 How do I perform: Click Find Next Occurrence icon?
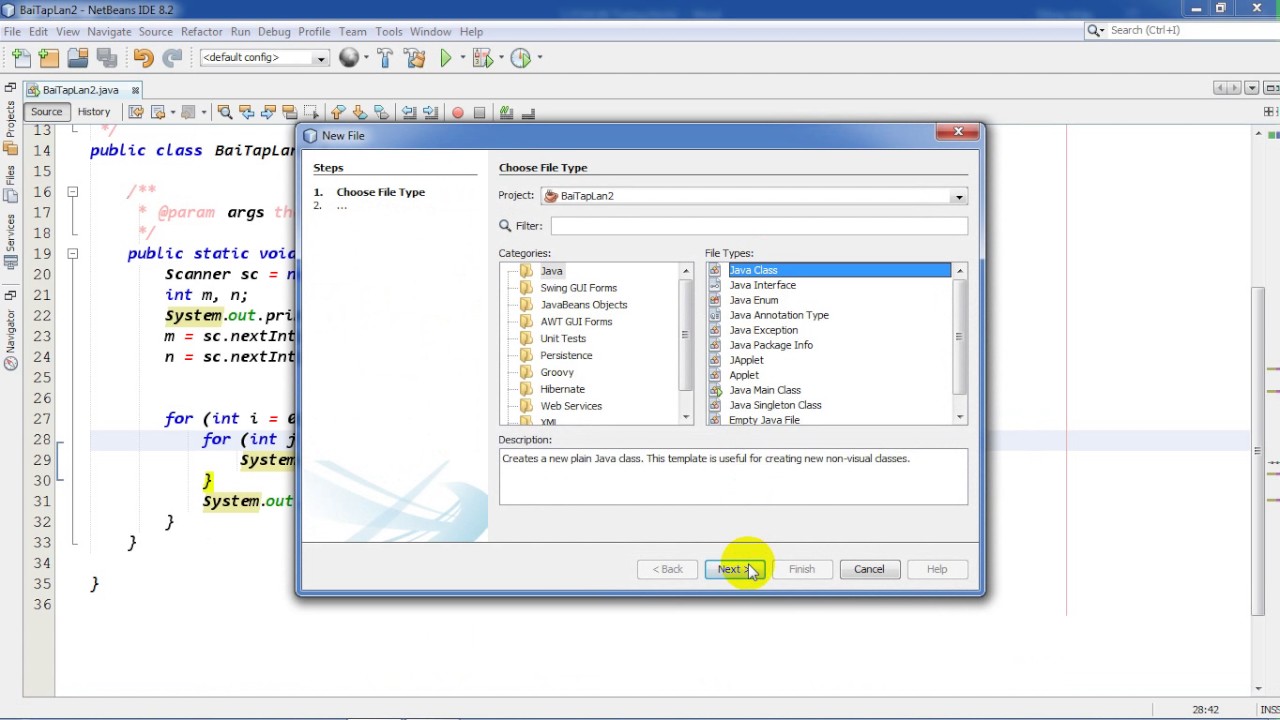(268, 112)
